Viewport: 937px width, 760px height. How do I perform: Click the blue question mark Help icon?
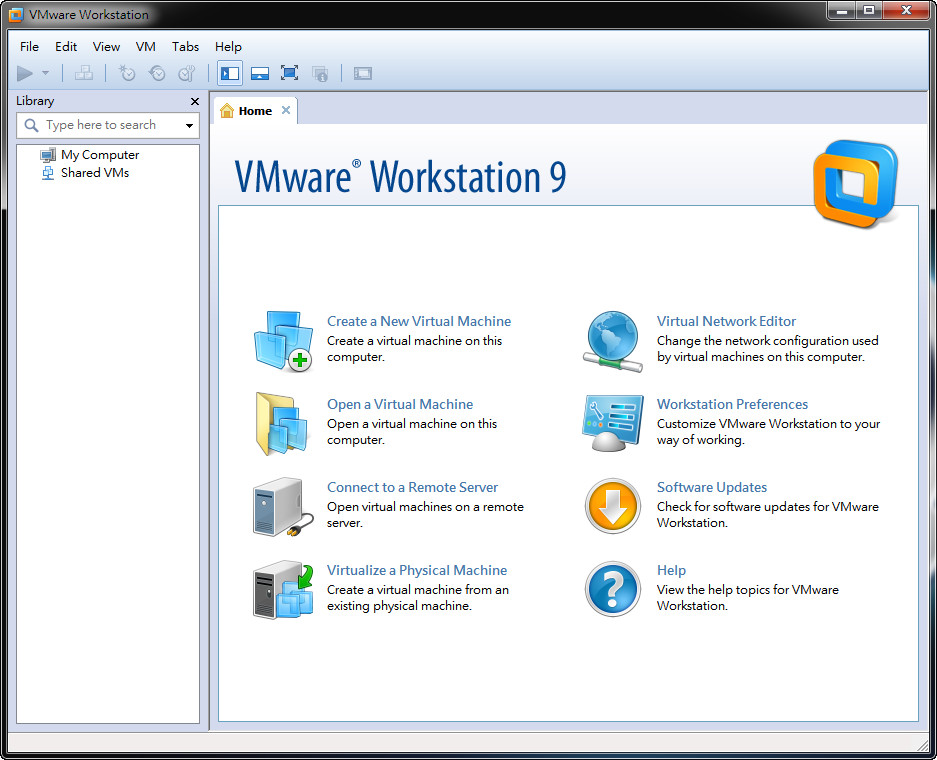point(613,589)
